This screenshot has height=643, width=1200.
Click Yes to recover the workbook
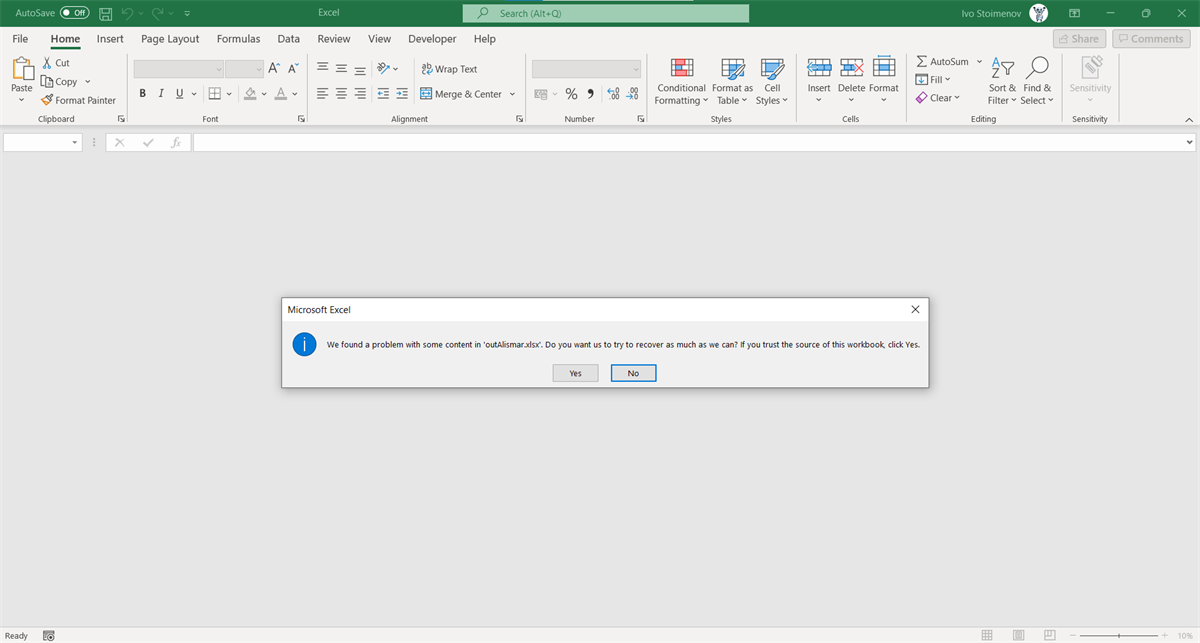(x=575, y=372)
